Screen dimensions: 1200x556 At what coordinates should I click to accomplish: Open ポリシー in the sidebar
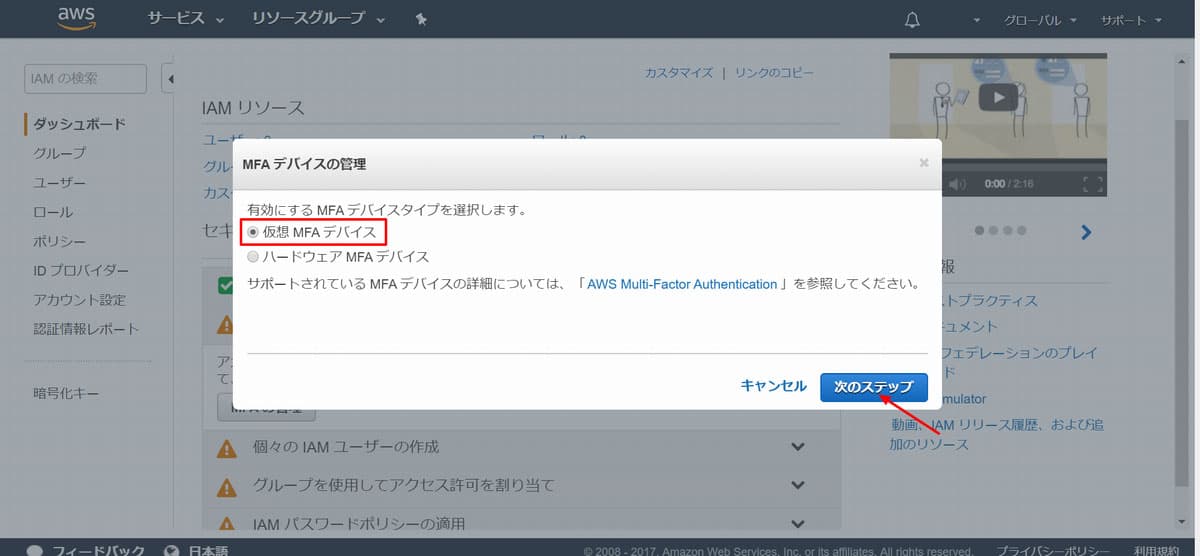coord(60,241)
